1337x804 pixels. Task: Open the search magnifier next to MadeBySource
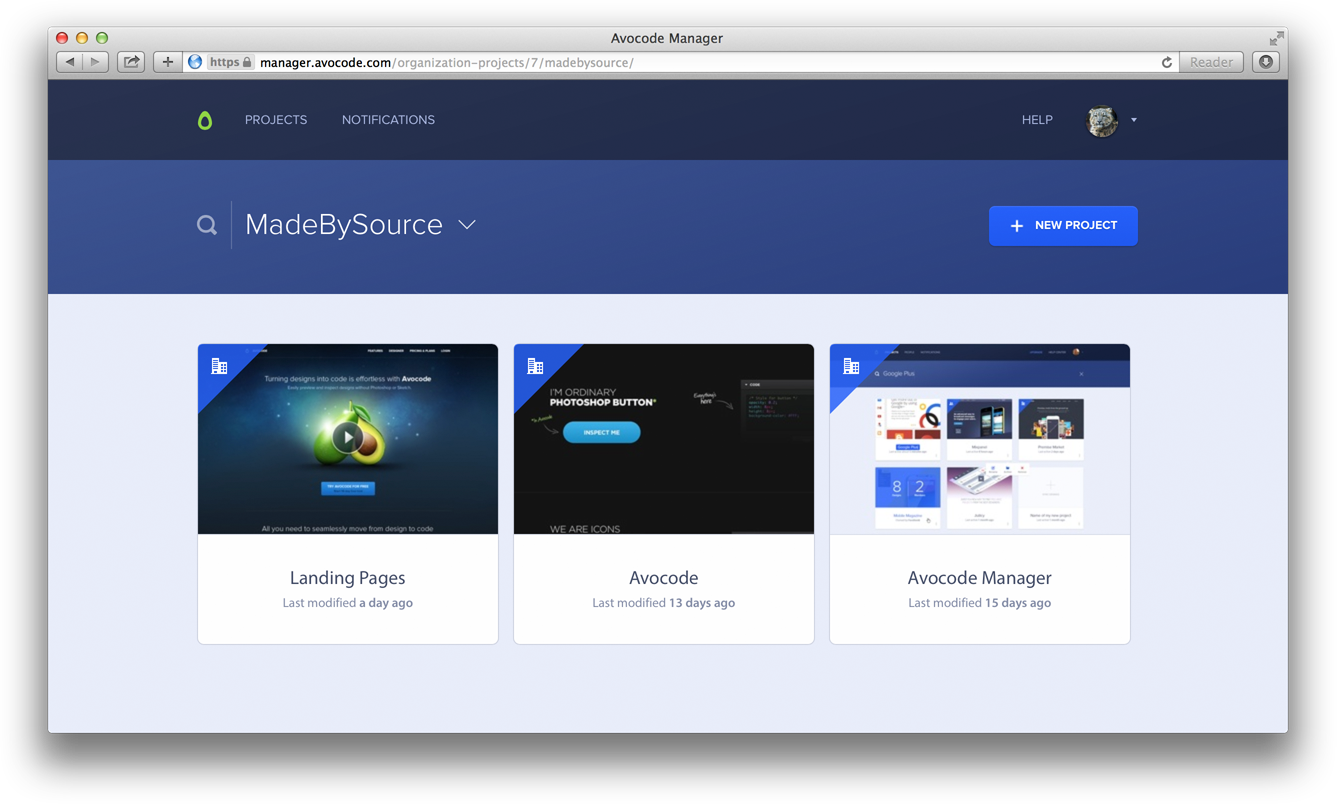(x=207, y=225)
